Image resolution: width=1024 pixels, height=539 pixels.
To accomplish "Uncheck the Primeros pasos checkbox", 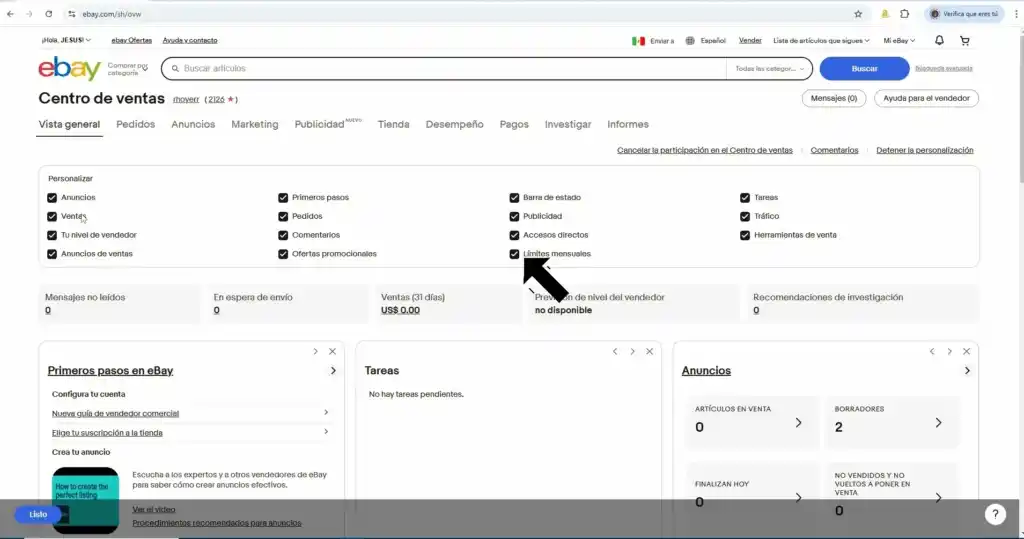I will pos(283,197).
